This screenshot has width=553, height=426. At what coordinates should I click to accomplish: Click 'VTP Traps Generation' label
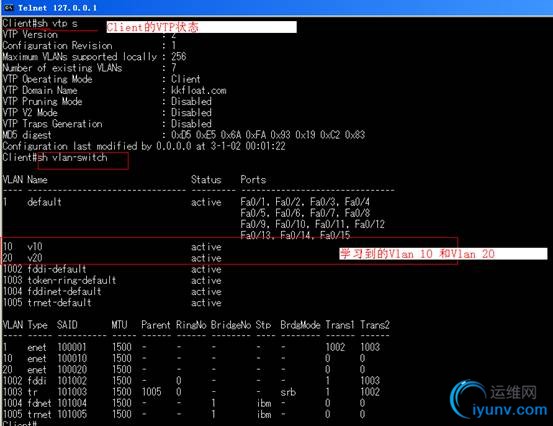[52, 124]
